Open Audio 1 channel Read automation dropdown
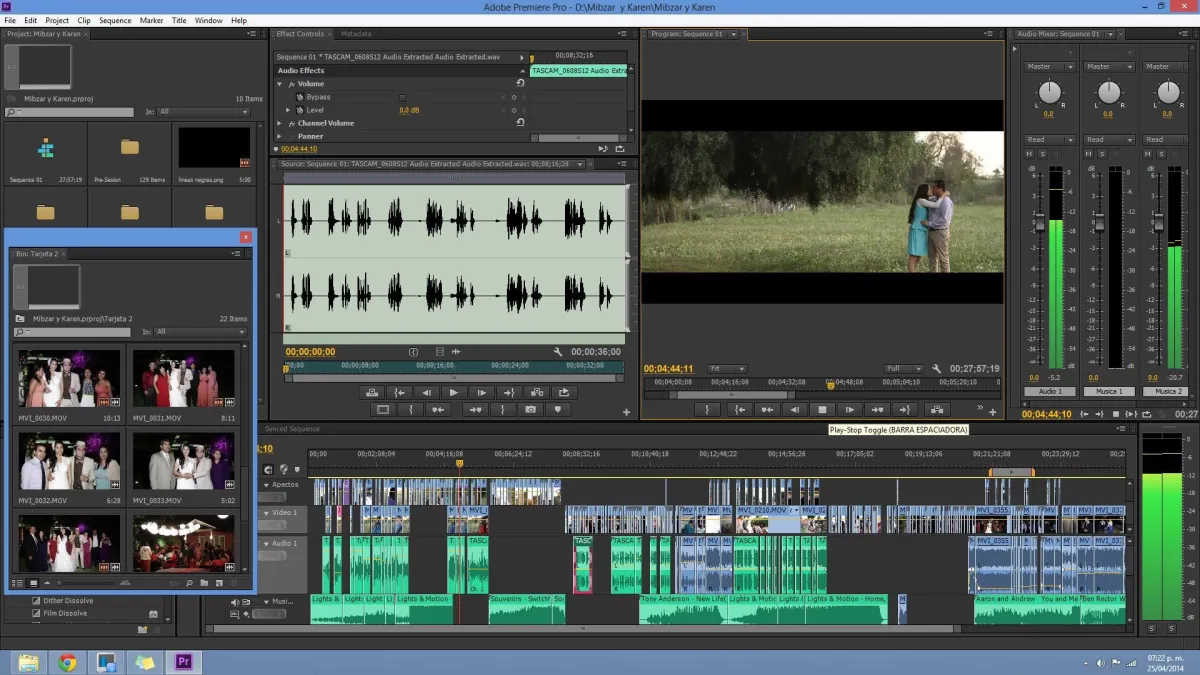 click(x=1050, y=140)
